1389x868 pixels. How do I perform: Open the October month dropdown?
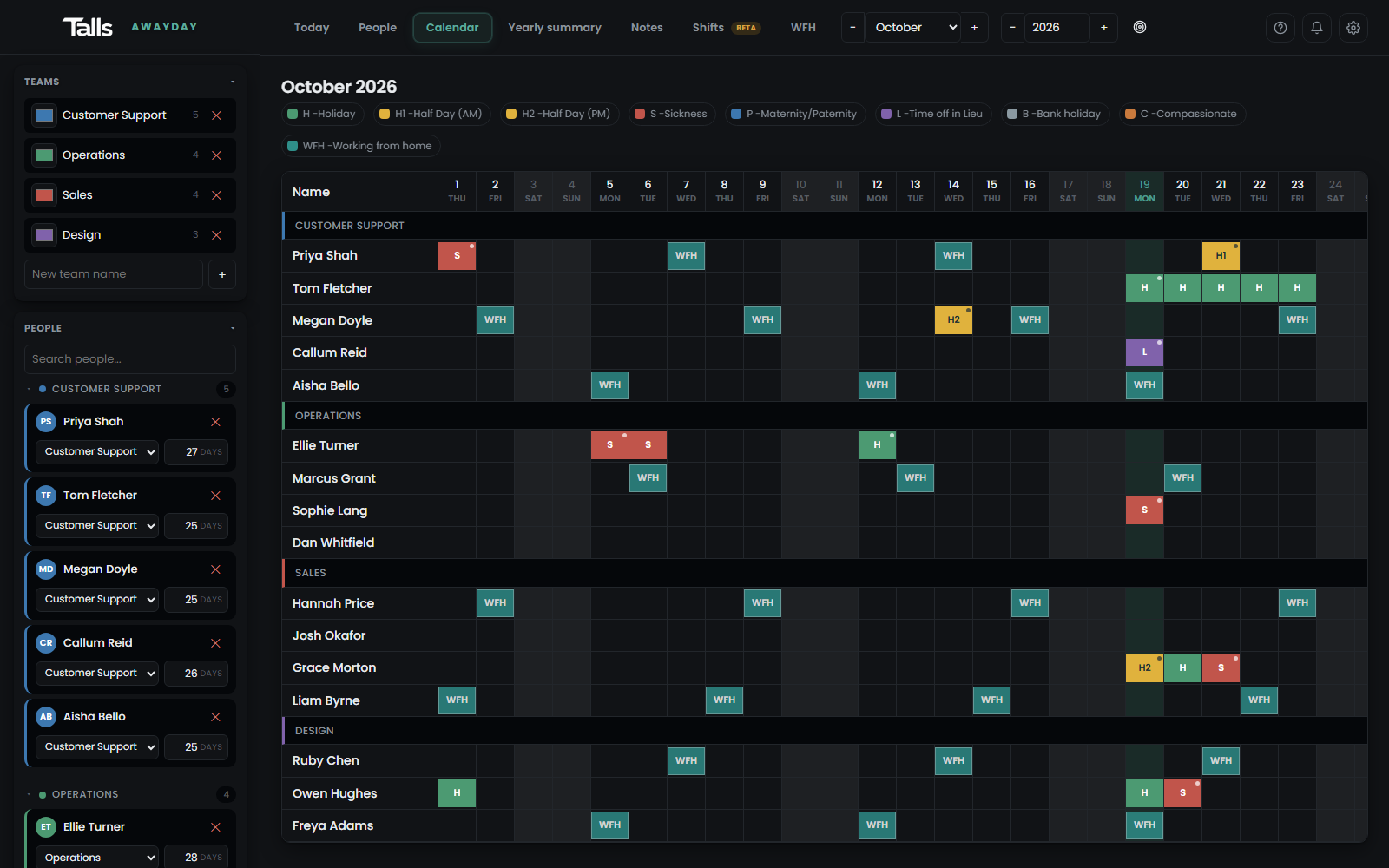tap(913, 28)
